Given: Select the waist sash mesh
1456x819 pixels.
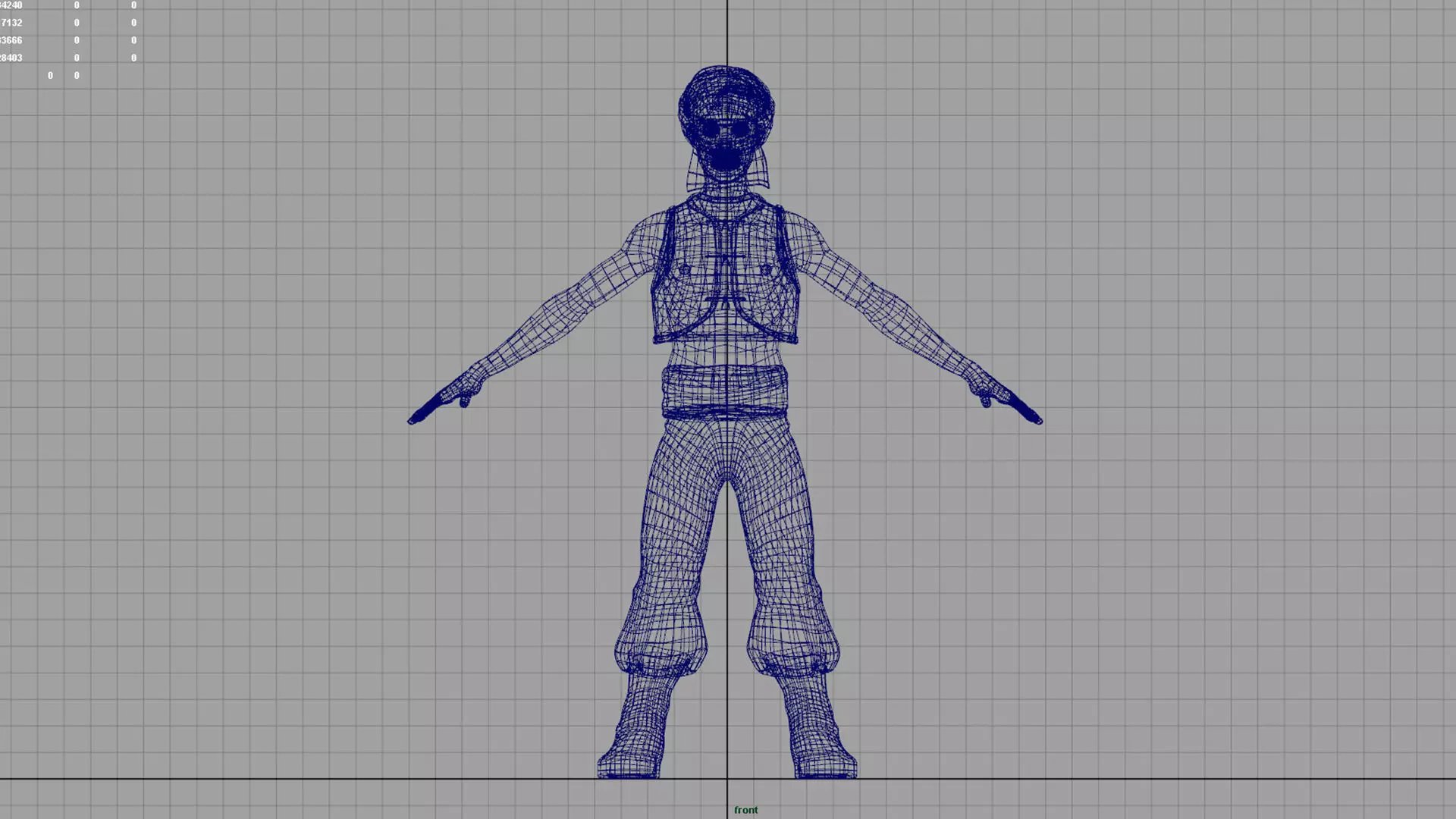Looking at the screenshot, I should (725, 393).
